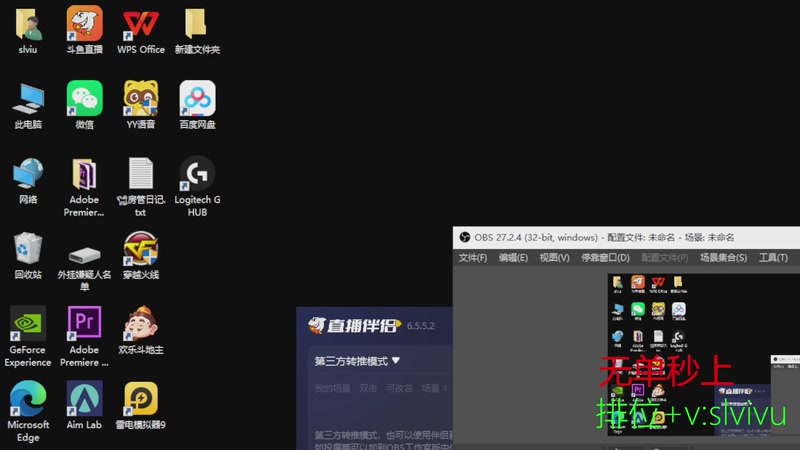Switch to 双击 tab in 直播伴侣
The height and width of the screenshot is (450, 800).
point(368,388)
